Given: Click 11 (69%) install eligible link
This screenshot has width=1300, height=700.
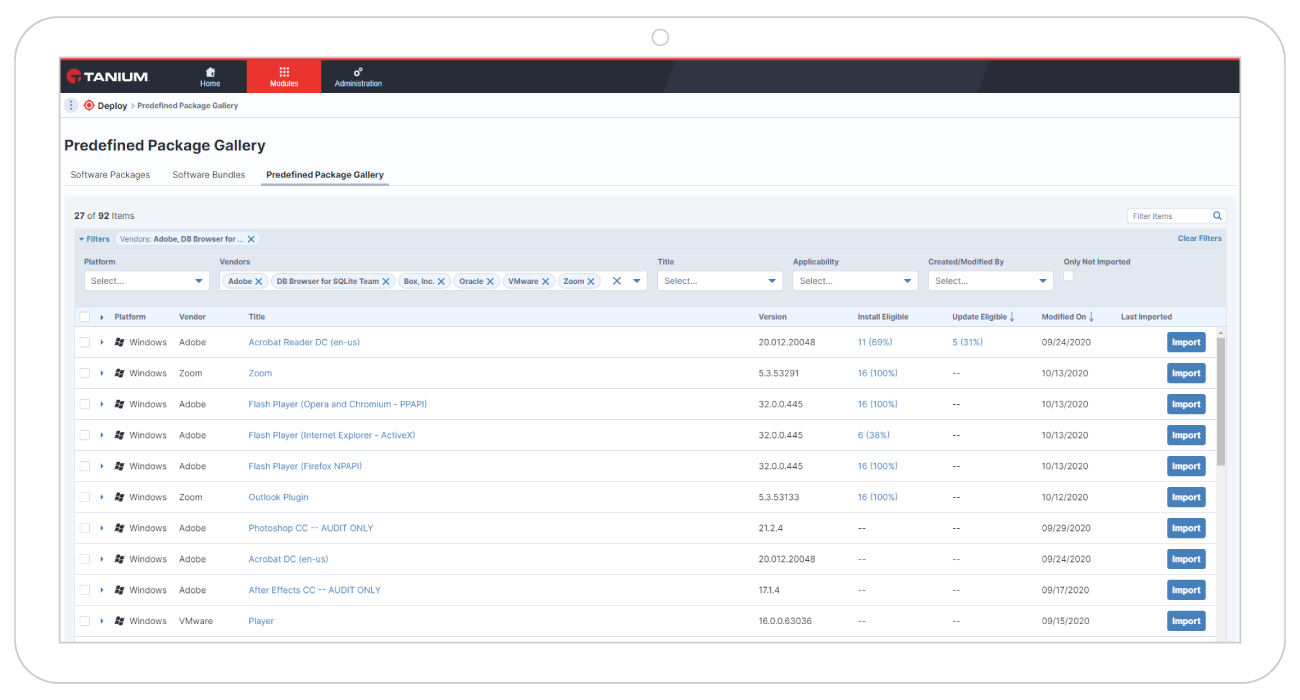Looking at the screenshot, I should click(875, 342).
